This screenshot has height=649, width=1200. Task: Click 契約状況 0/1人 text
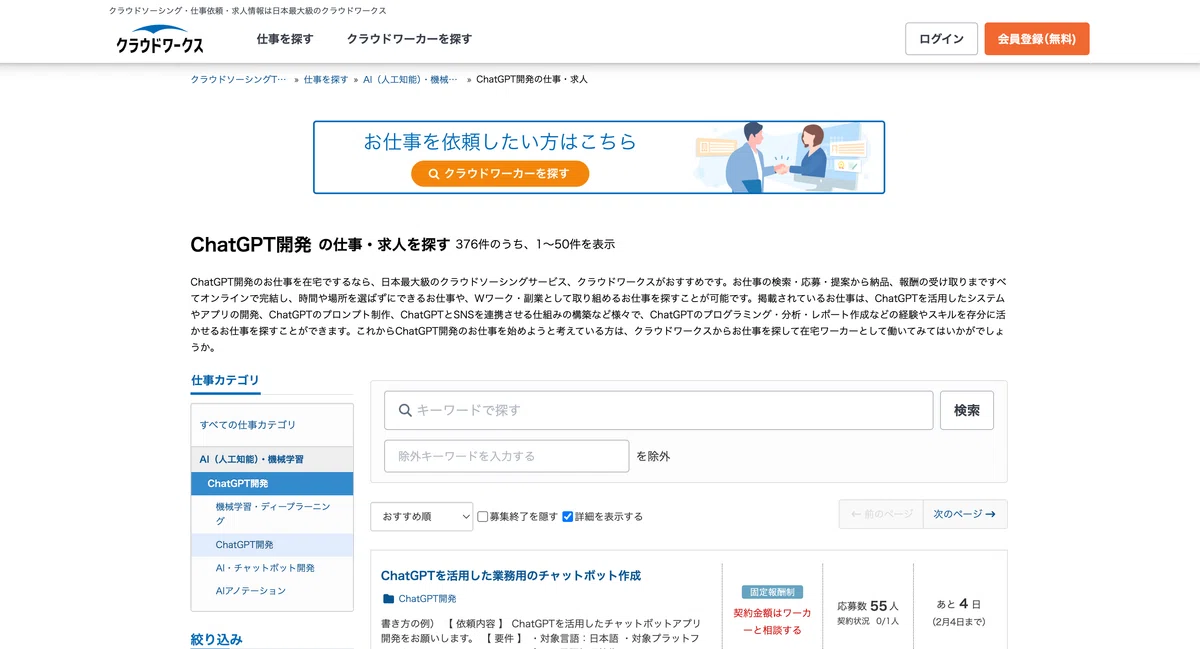pyautogui.click(x=868, y=621)
